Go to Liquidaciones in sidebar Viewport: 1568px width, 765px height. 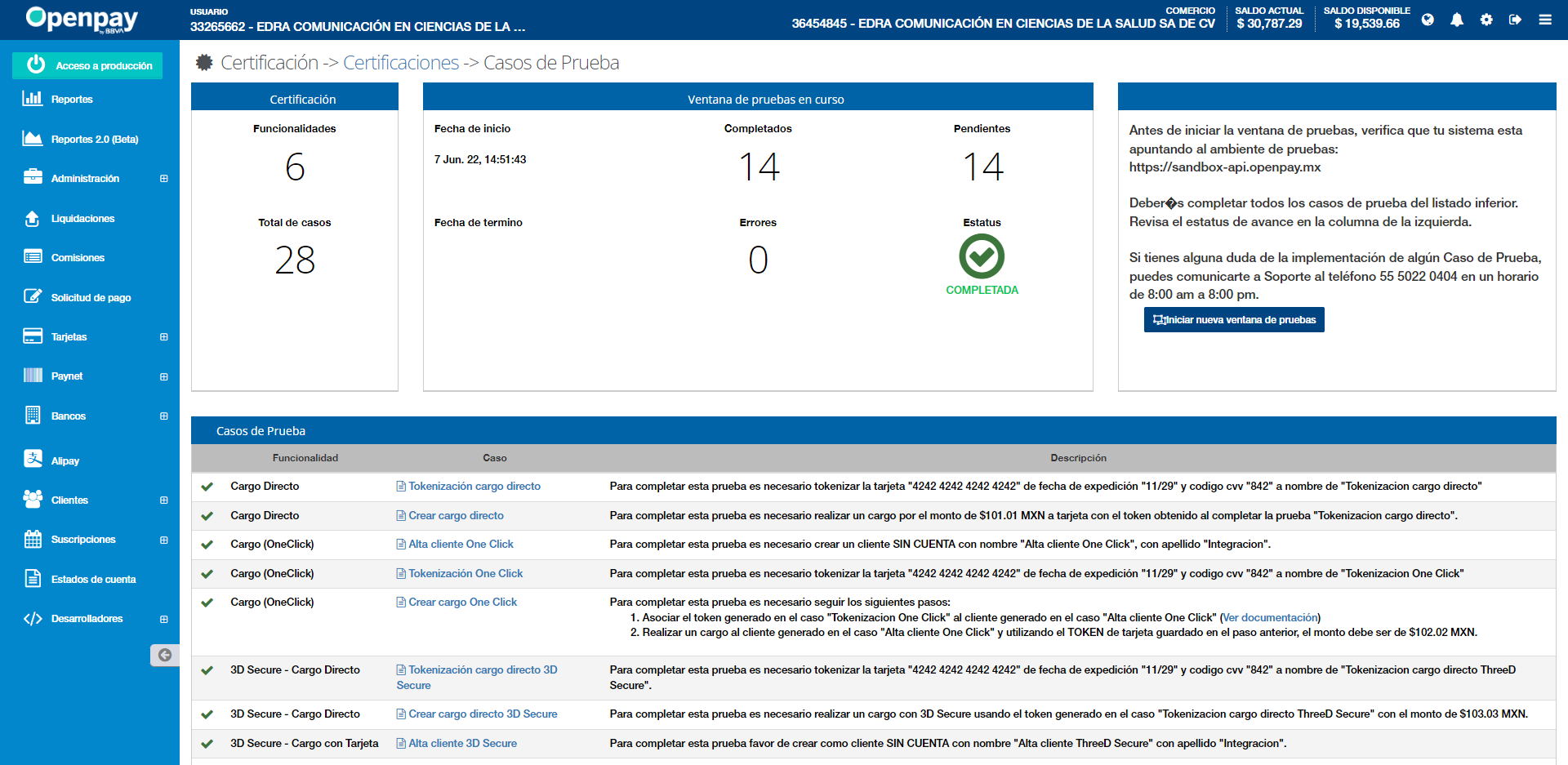coord(82,219)
